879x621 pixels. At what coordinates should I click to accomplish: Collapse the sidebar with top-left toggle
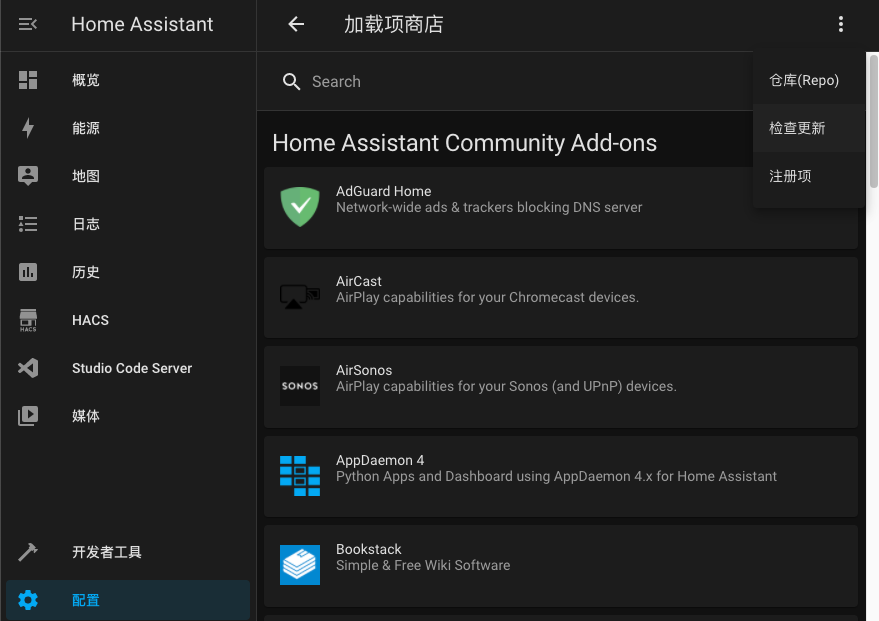pyautogui.click(x=27, y=23)
